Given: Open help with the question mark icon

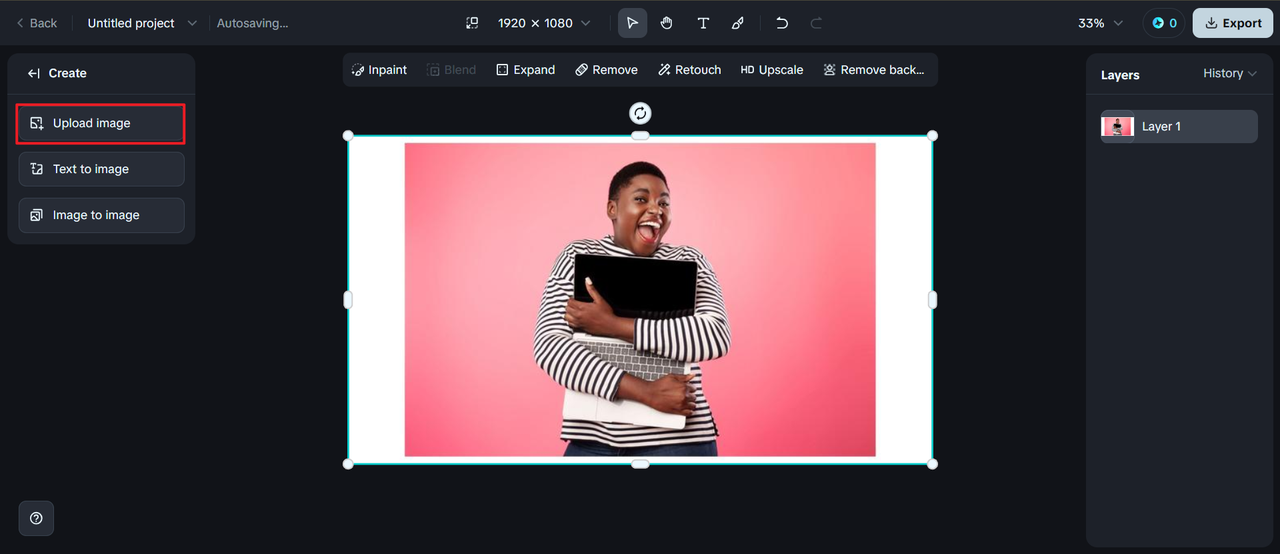Looking at the screenshot, I should coord(36,518).
